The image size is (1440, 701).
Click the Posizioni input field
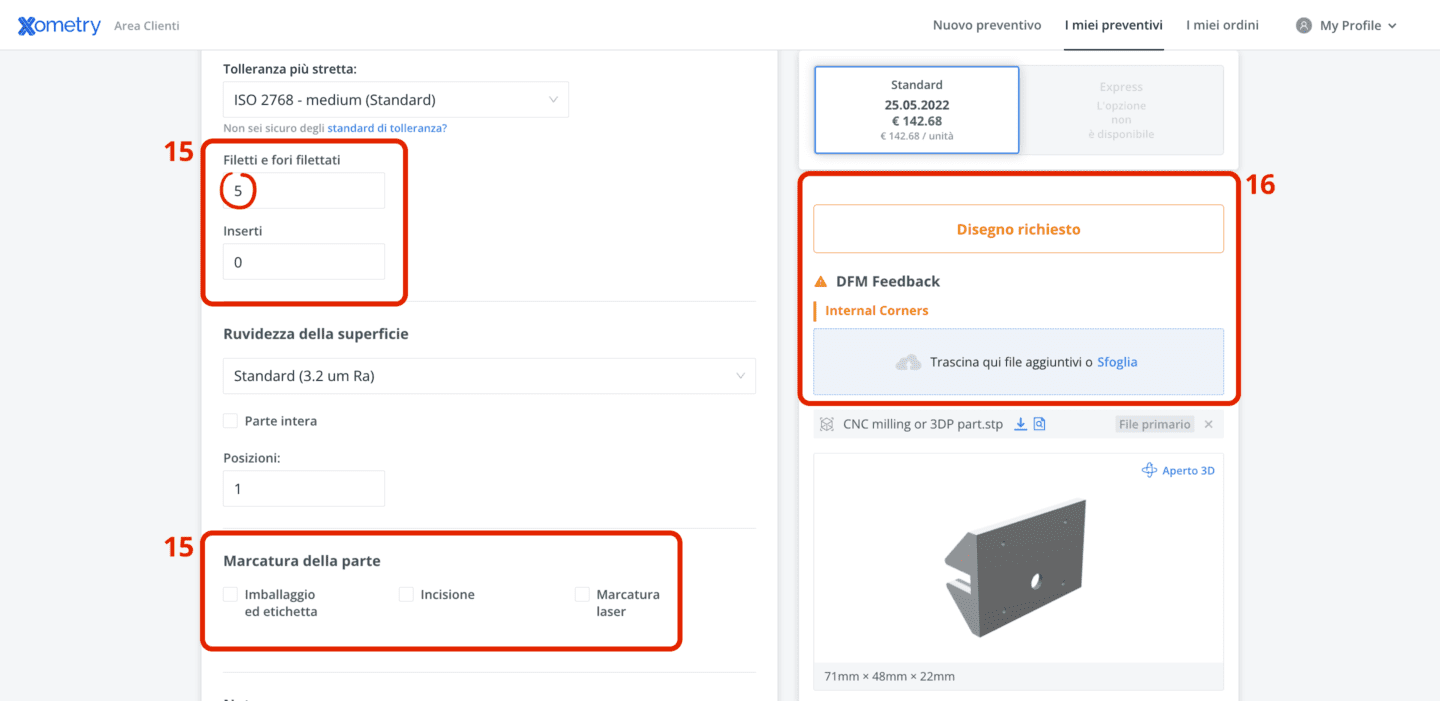point(304,489)
